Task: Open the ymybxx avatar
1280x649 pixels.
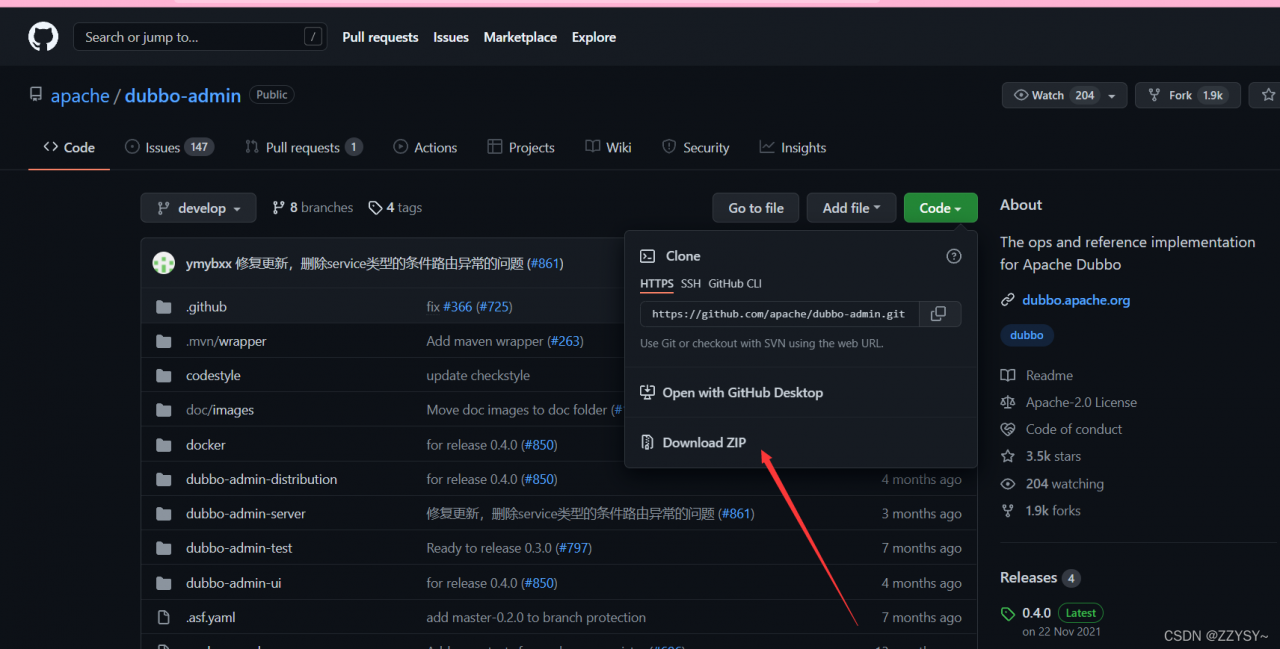Action: point(164,263)
